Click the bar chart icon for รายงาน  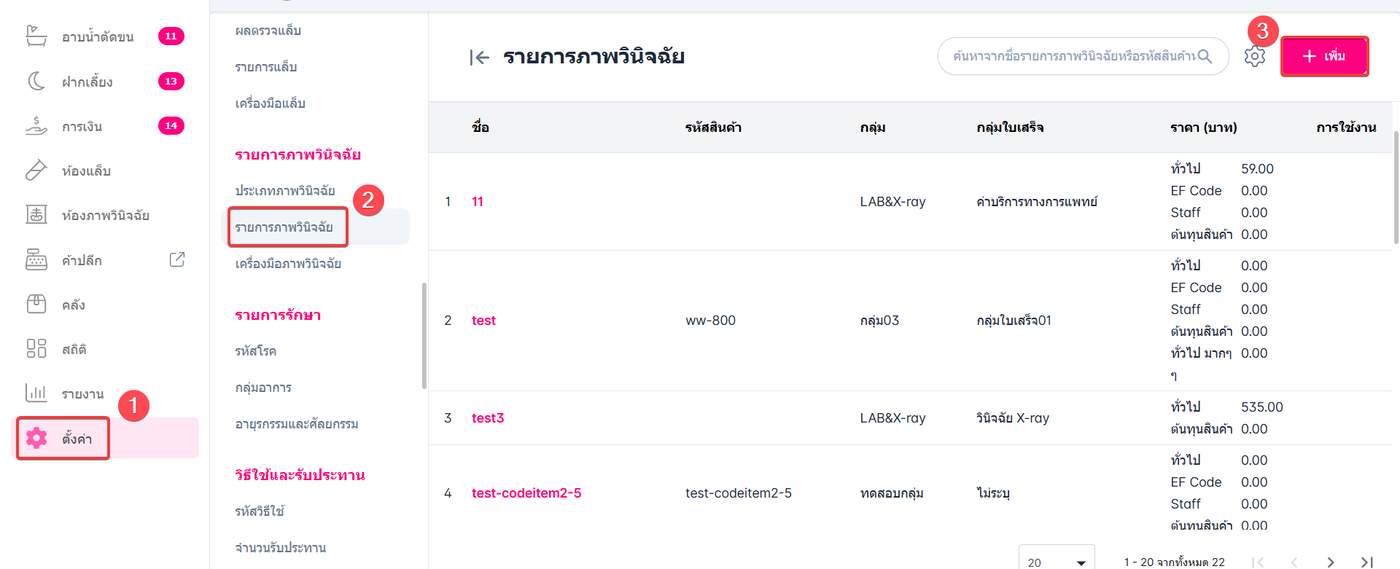pyautogui.click(x=36, y=393)
